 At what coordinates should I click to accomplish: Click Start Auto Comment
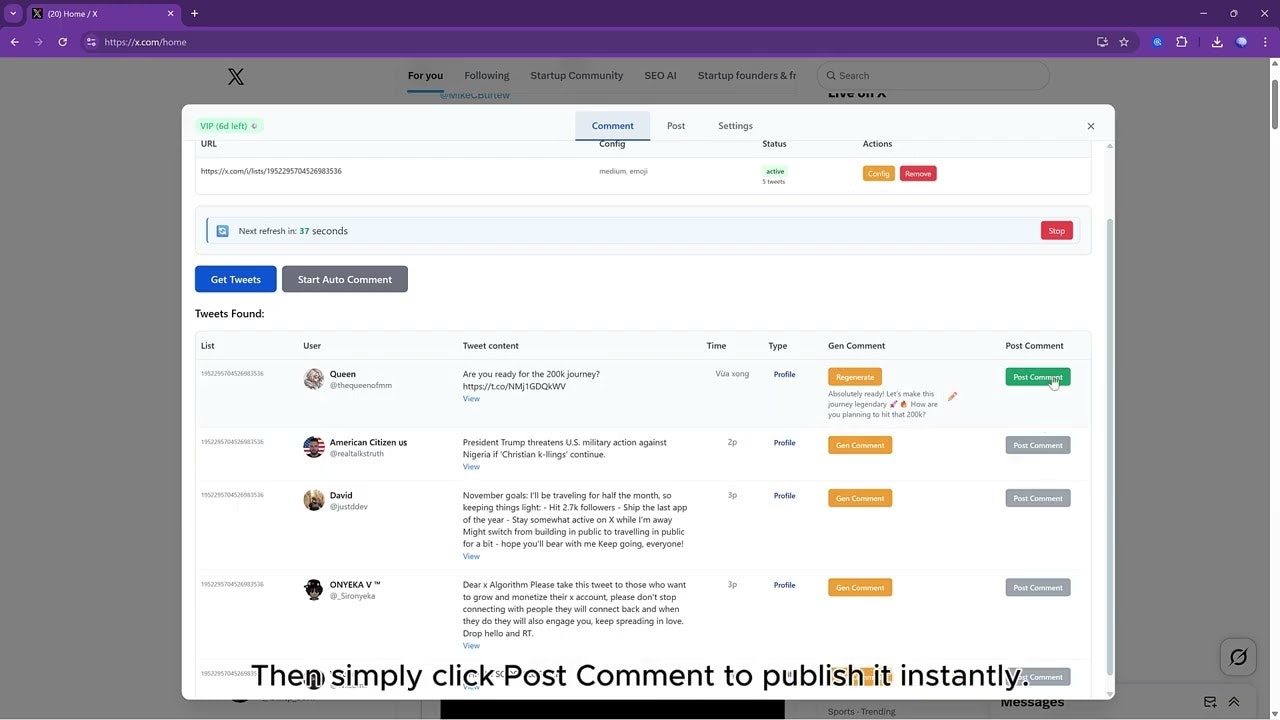(x=345, y=279)
